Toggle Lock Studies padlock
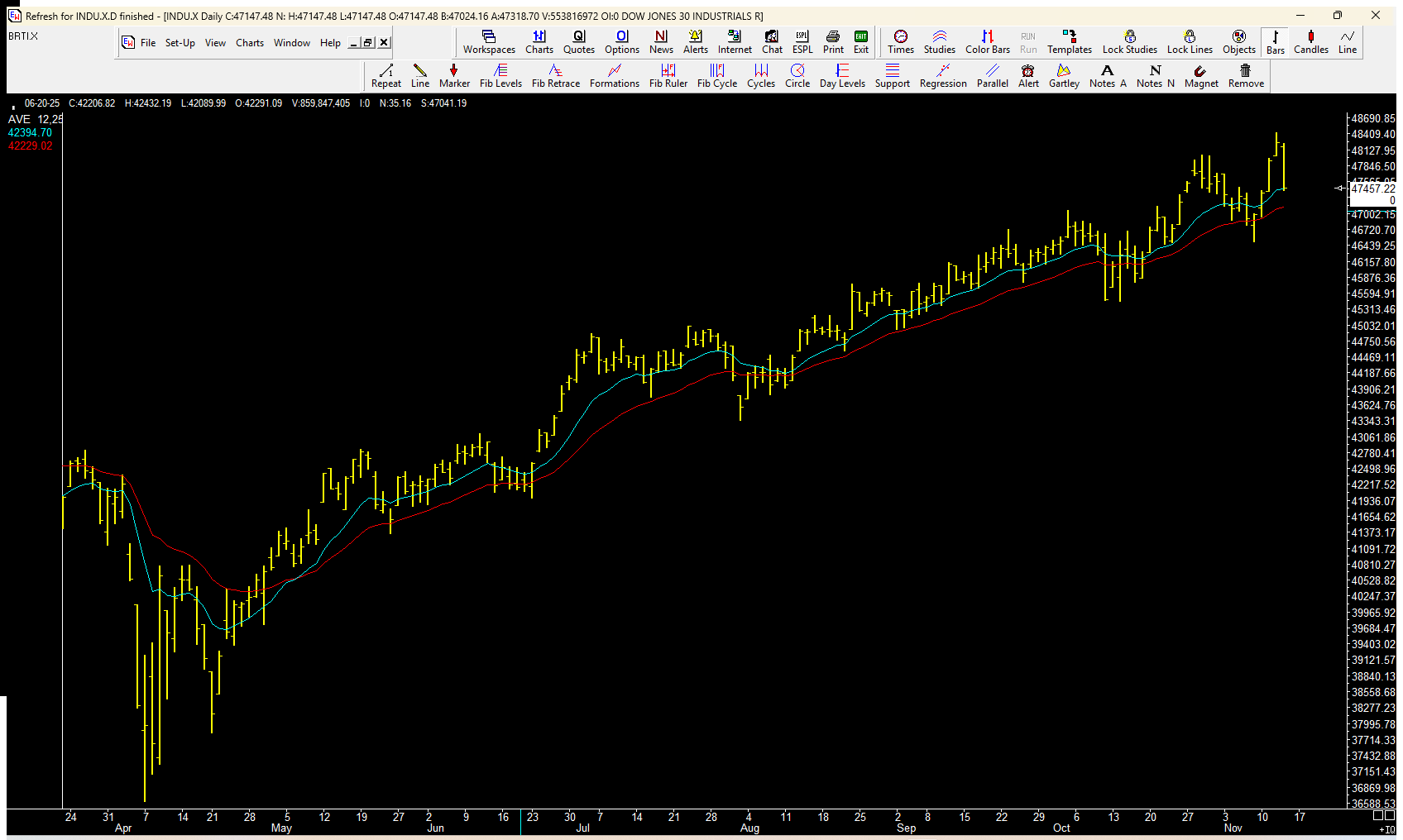 point(1129,41)
